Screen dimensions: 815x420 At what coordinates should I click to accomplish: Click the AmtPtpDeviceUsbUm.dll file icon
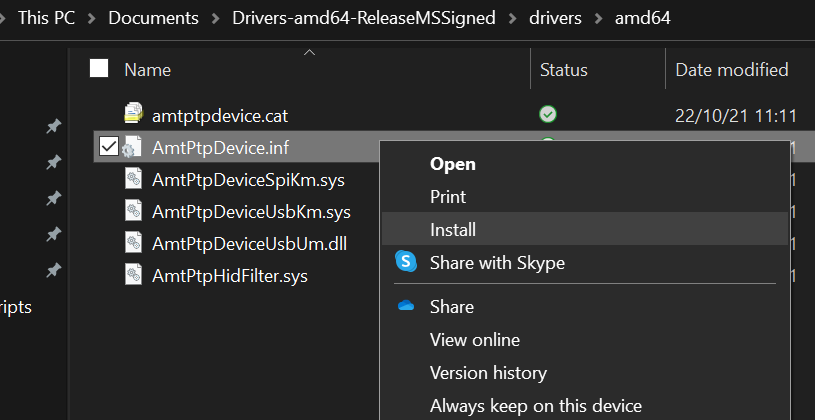pyautogui.click(x=134, y=243)
